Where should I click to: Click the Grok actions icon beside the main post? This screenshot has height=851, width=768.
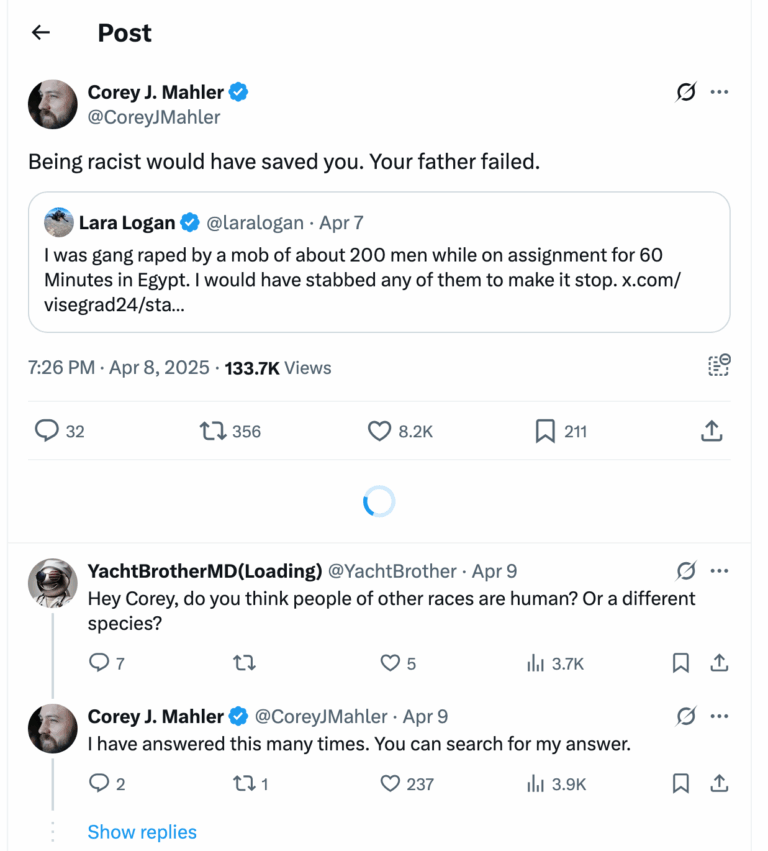(x=685, y=91)
